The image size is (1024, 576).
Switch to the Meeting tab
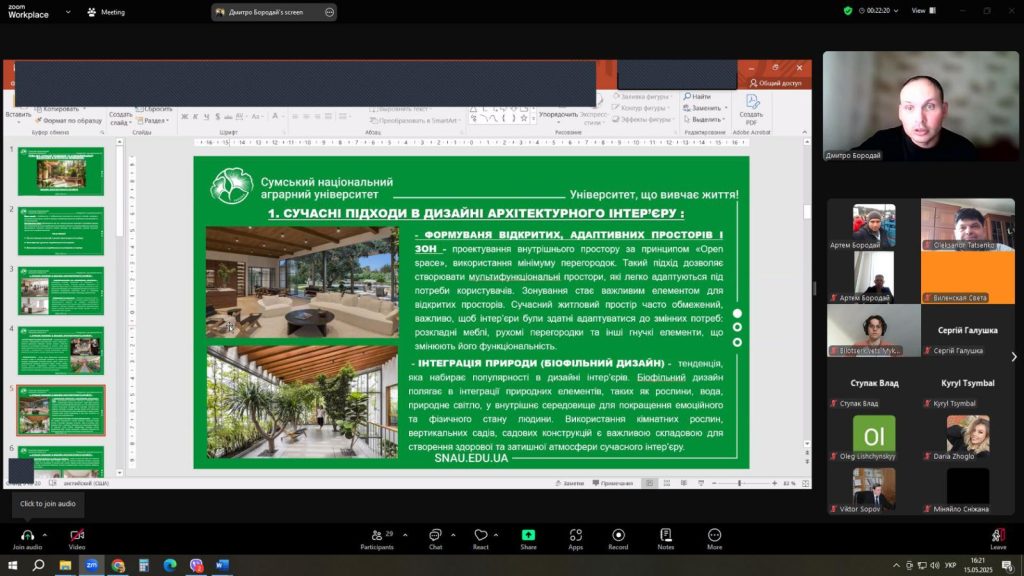[x=106, y=12]
